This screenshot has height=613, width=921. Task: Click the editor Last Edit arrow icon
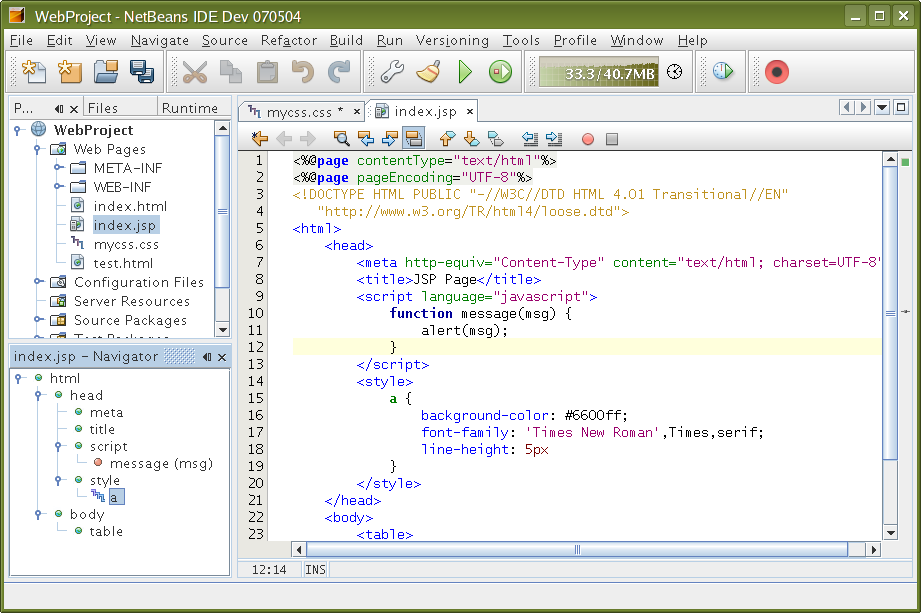pos(260,139)
